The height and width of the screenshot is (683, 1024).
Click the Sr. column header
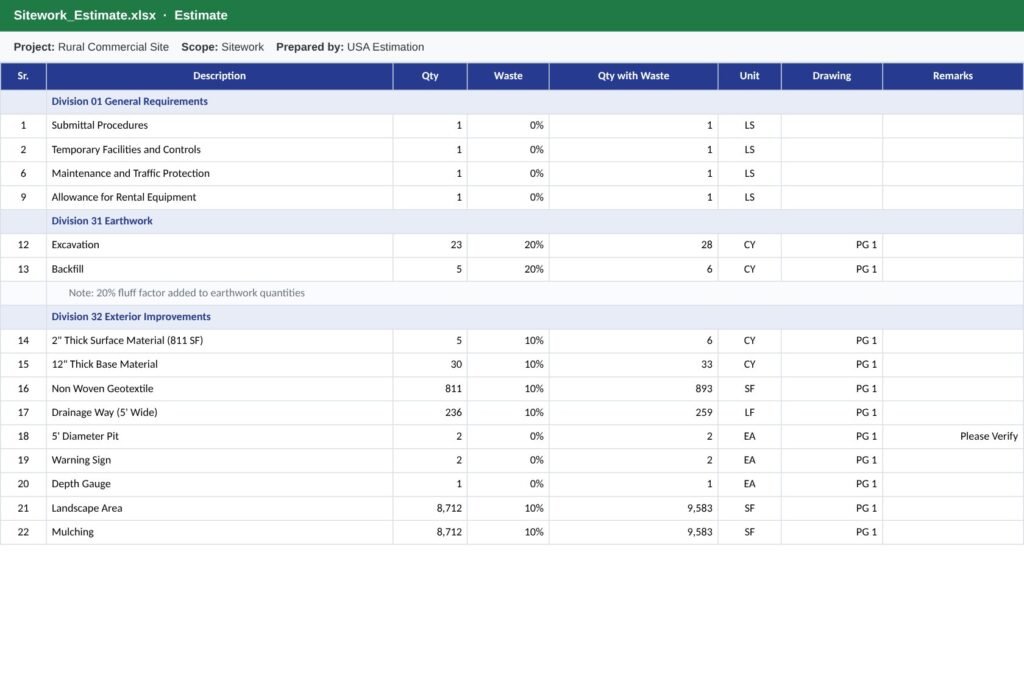pyautogui.click(x=23, y=76)
